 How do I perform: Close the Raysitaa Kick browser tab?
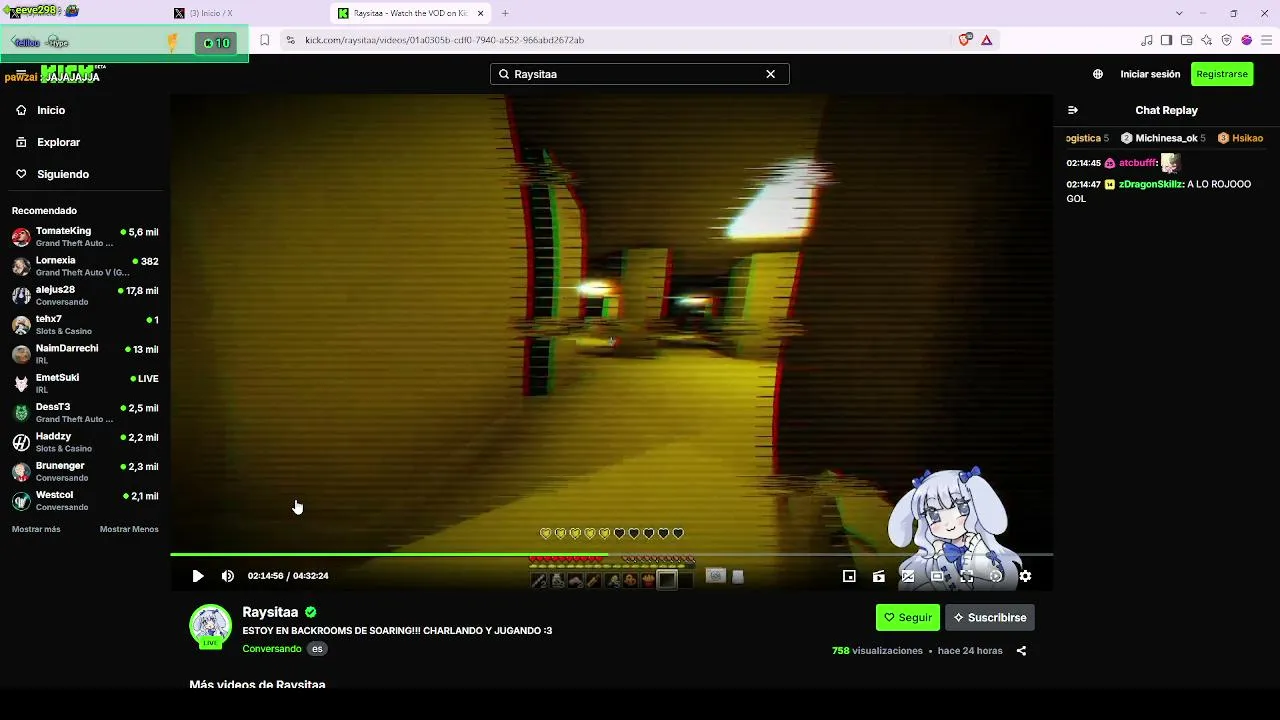[481, 13]
